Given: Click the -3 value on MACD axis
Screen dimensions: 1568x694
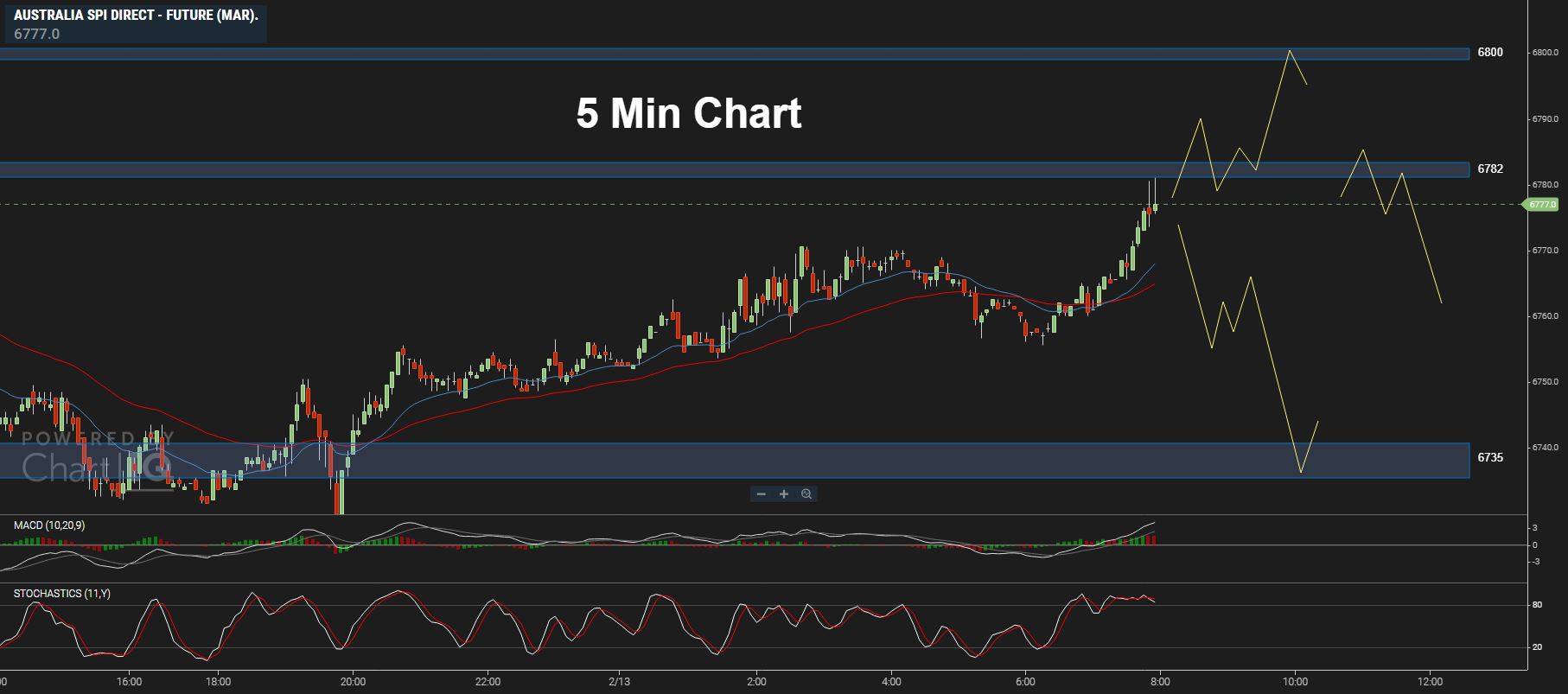Looking at the screenshot, I should [1534, 562].
